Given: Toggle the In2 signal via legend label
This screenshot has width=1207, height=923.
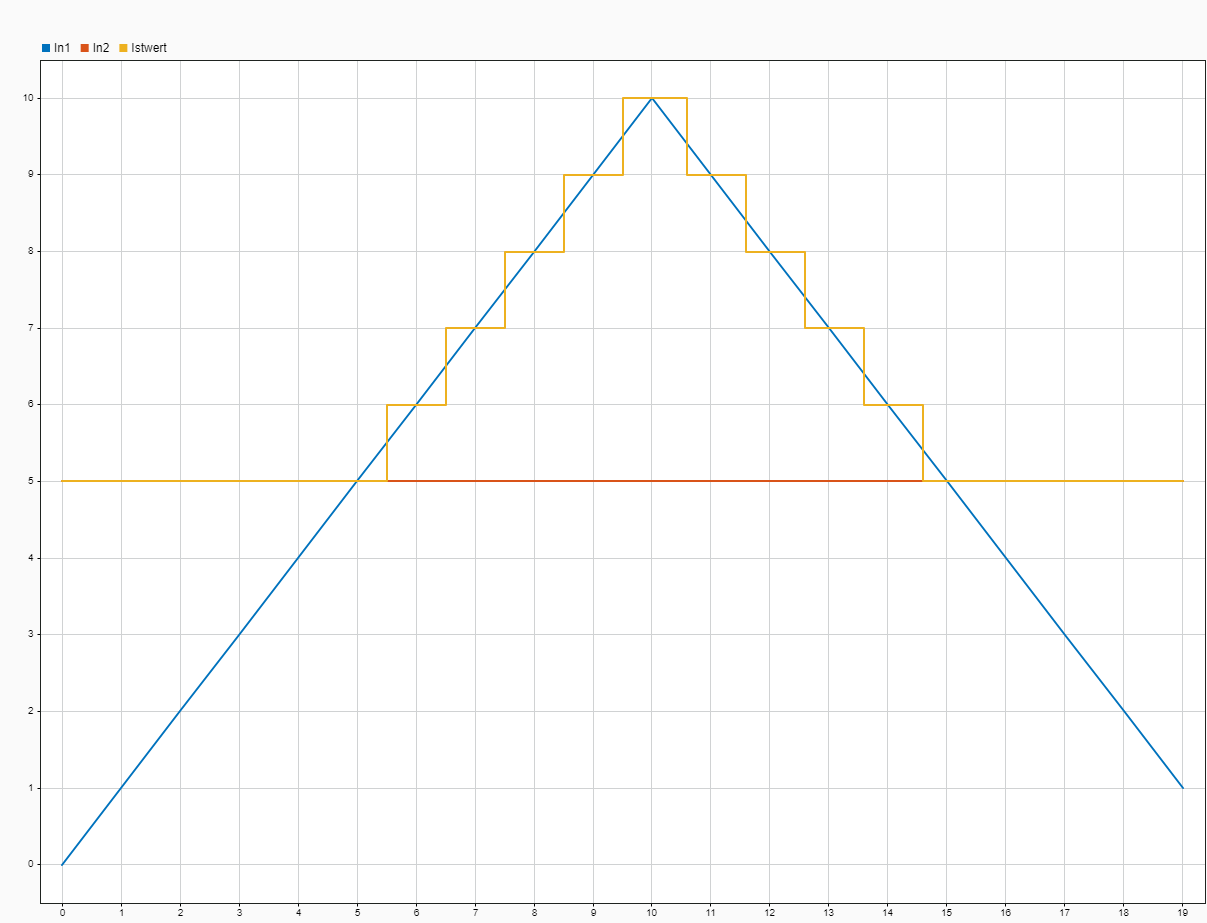Looking at the screenshot, I should coord(101,48).
